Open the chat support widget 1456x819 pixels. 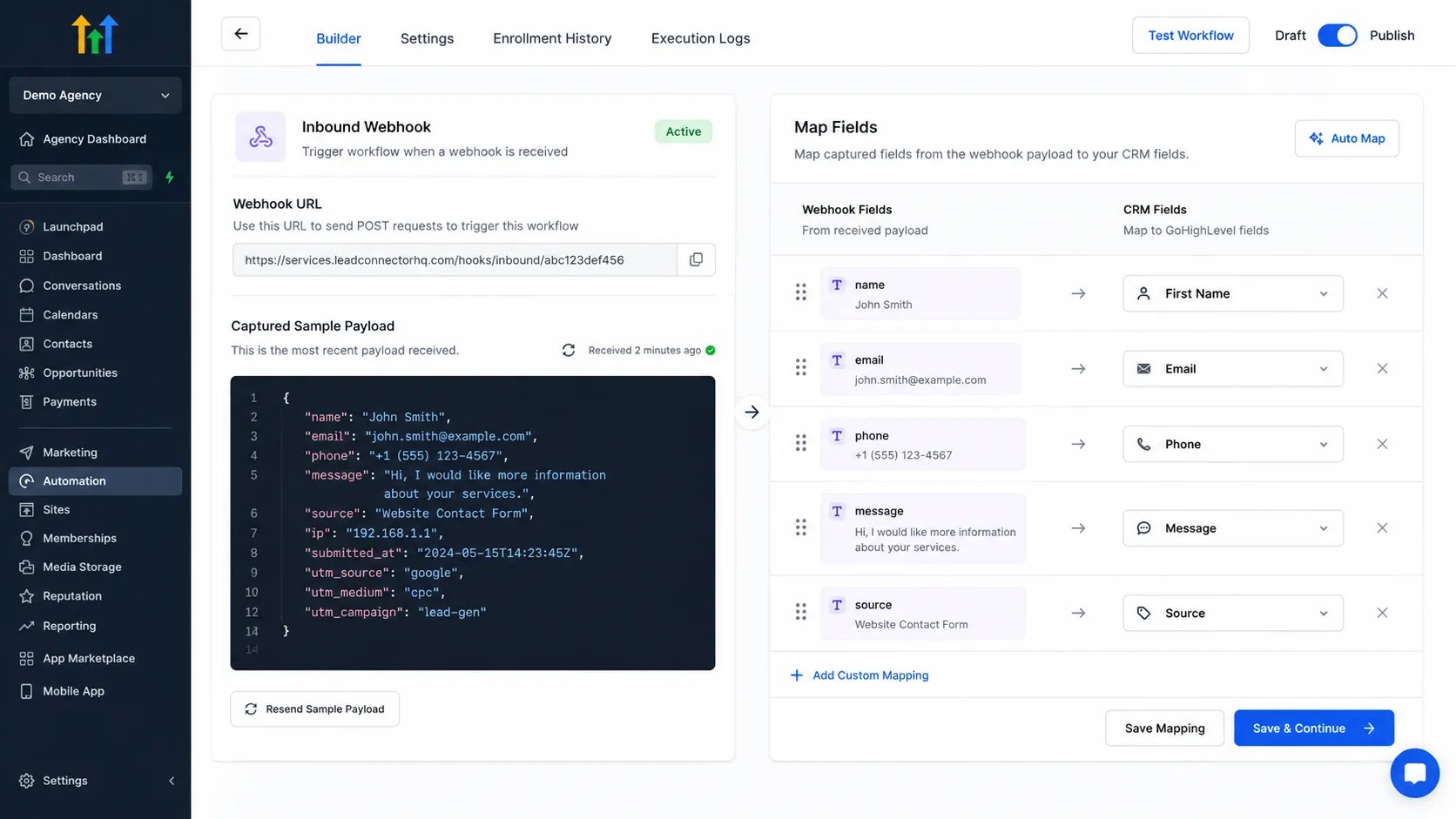1414,773
